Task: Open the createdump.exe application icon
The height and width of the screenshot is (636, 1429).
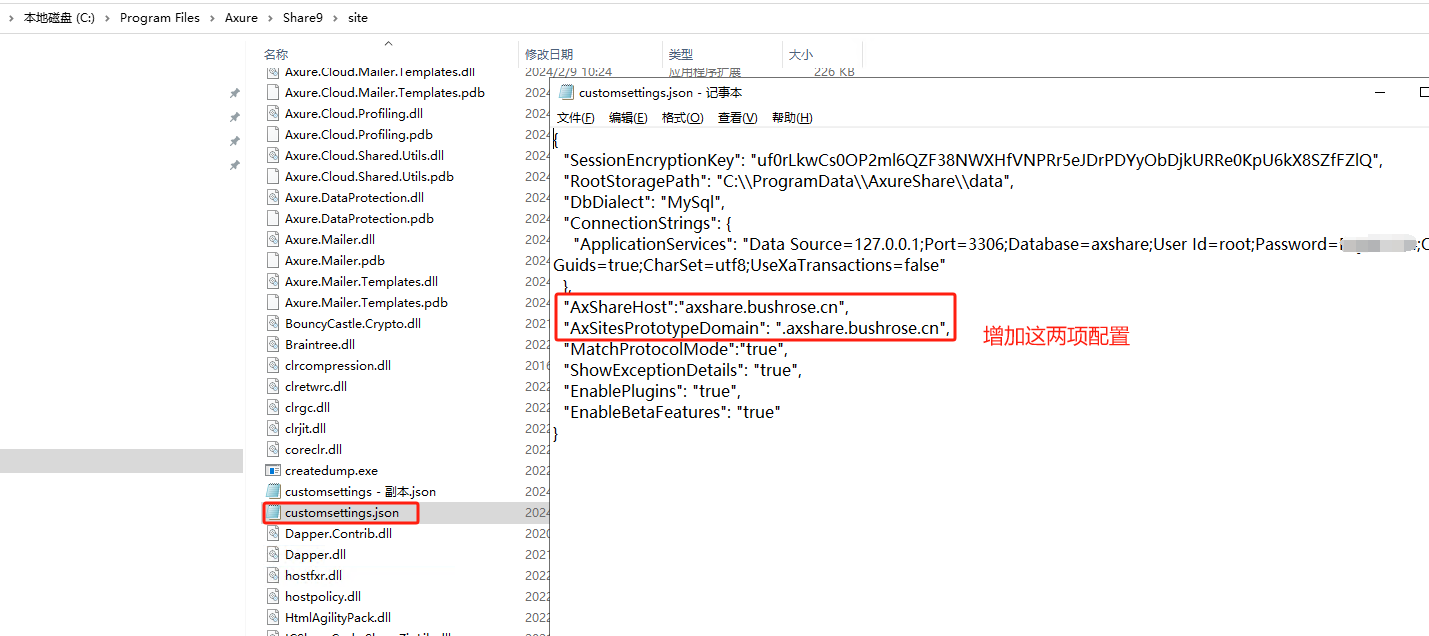Action: coord(274,470)
